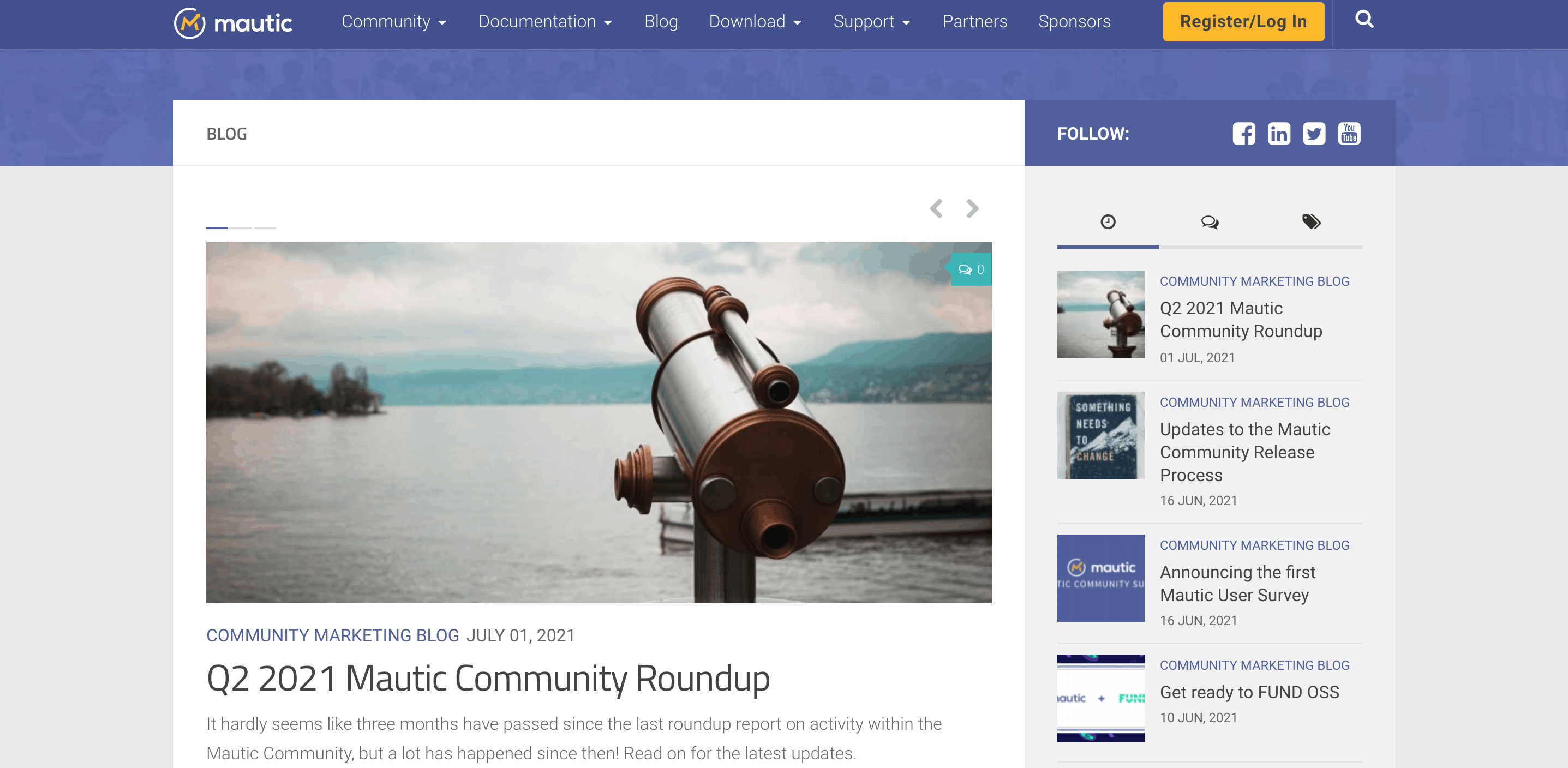Expand the Download dropdown menu

[x=755, y=22]
